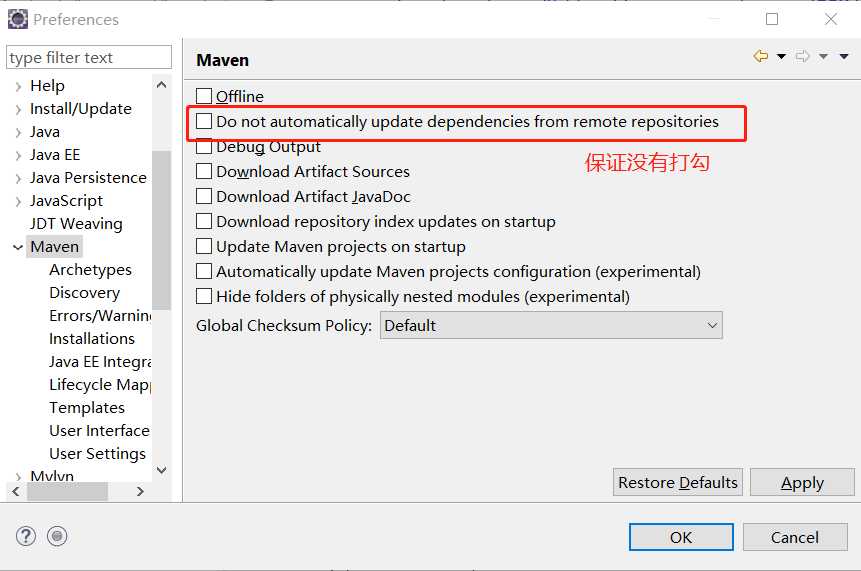This screenshot has height=571, width=861.
Task: Enable the Offline checkbox
Action: pos(204,97)
